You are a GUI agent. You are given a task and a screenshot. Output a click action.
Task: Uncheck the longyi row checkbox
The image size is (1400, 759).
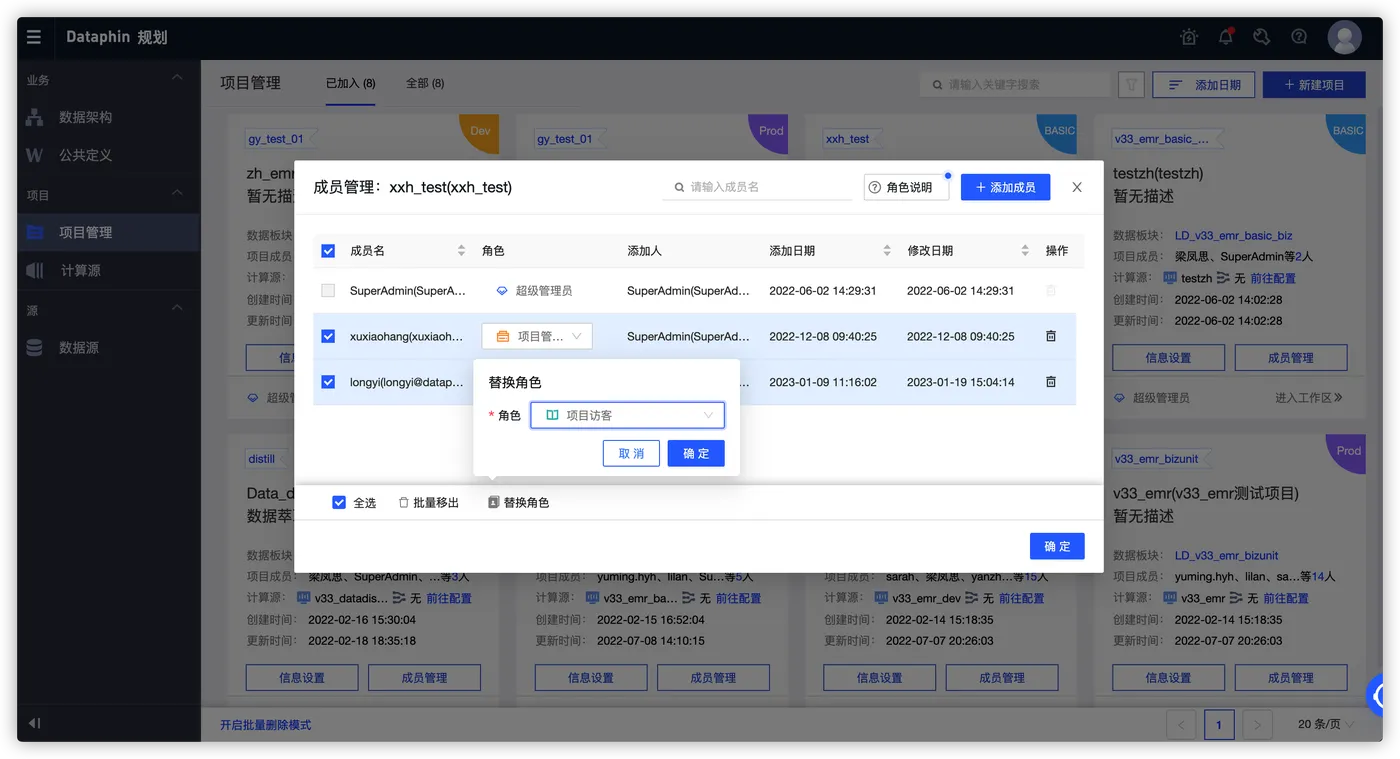328,382
